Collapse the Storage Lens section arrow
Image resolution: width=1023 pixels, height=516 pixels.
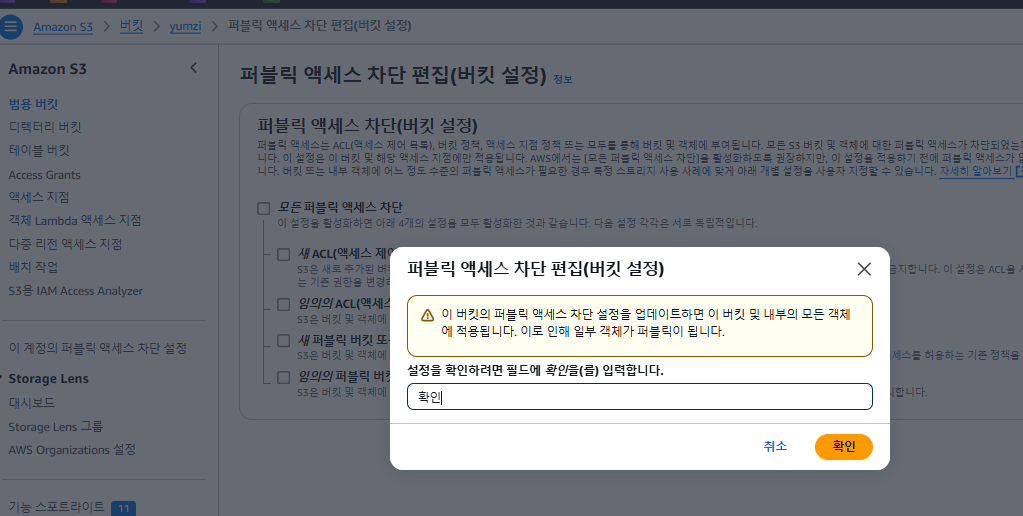(x=2, y=379)
